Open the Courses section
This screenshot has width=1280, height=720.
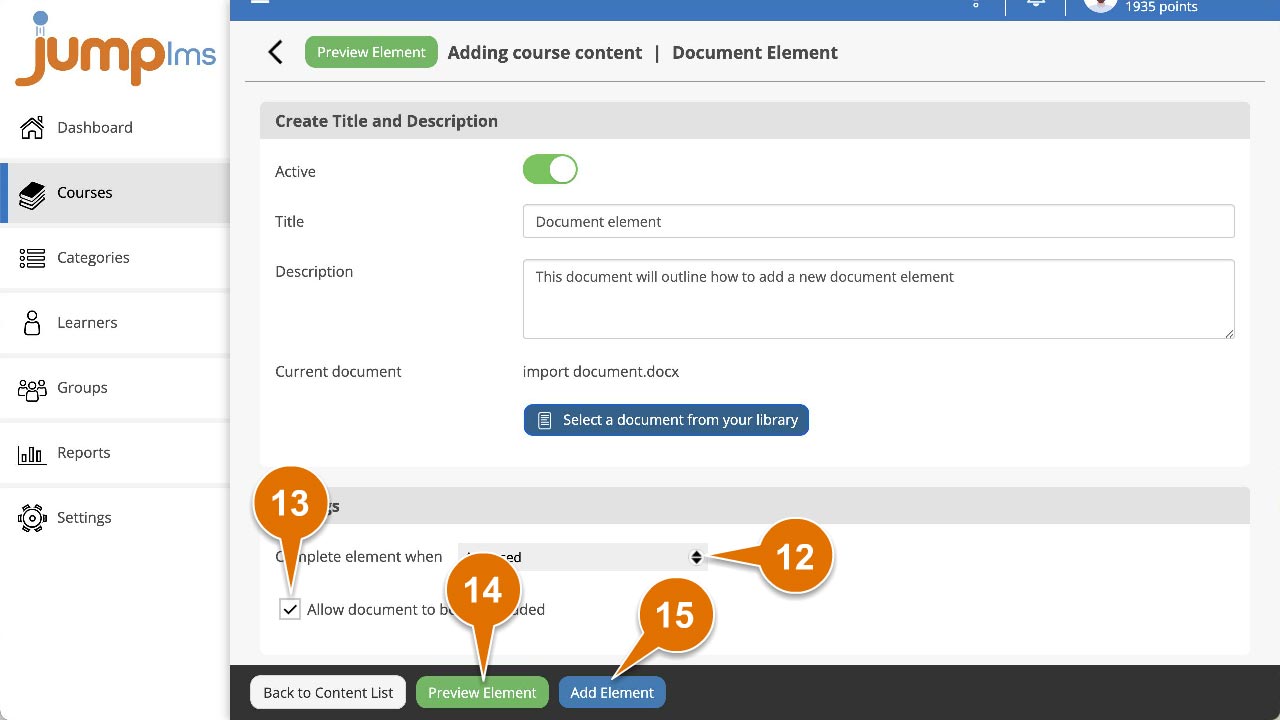[x=115, y=193]
